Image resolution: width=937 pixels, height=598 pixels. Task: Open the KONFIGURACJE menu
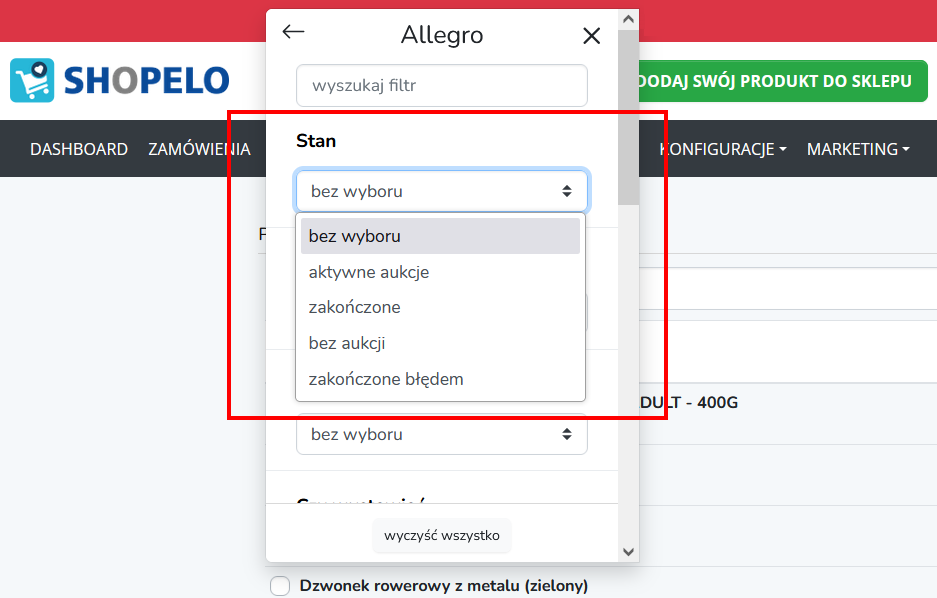pyautogui.click(x=723, y=149)
